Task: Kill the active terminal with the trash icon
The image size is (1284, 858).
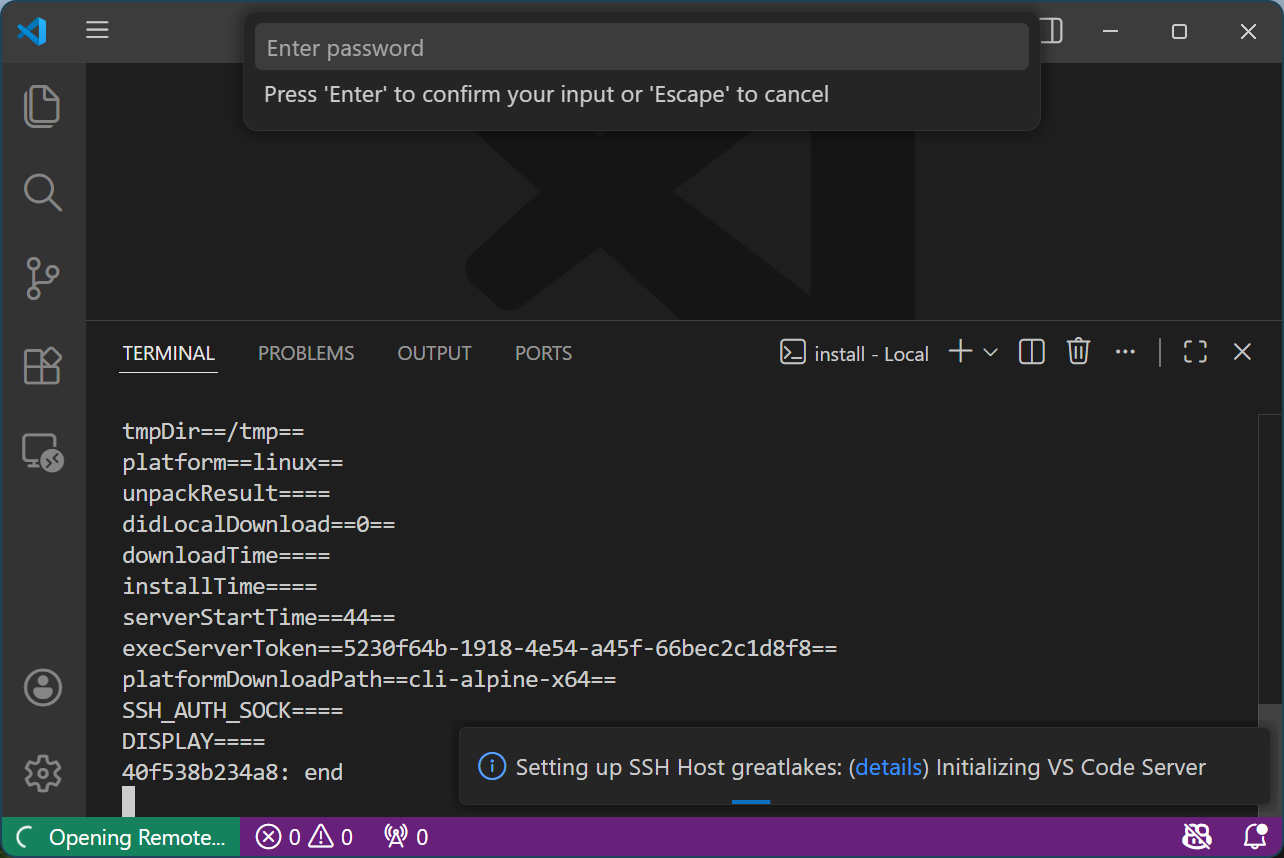Action: click(x=1078, y=351)
